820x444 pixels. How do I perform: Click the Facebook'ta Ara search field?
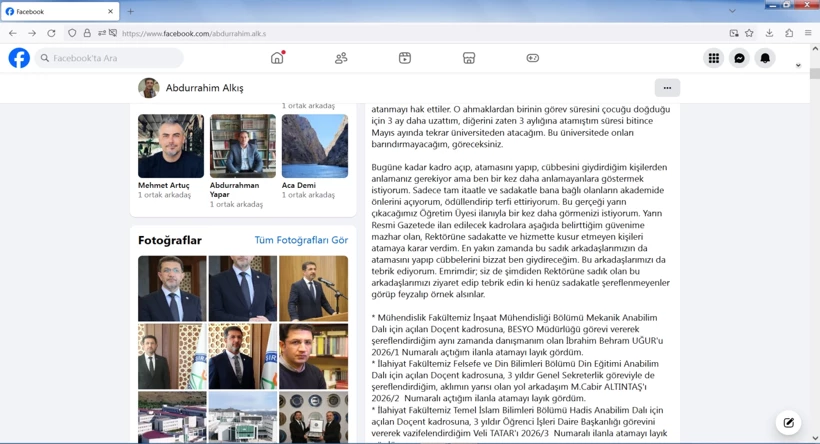(109, 58)
